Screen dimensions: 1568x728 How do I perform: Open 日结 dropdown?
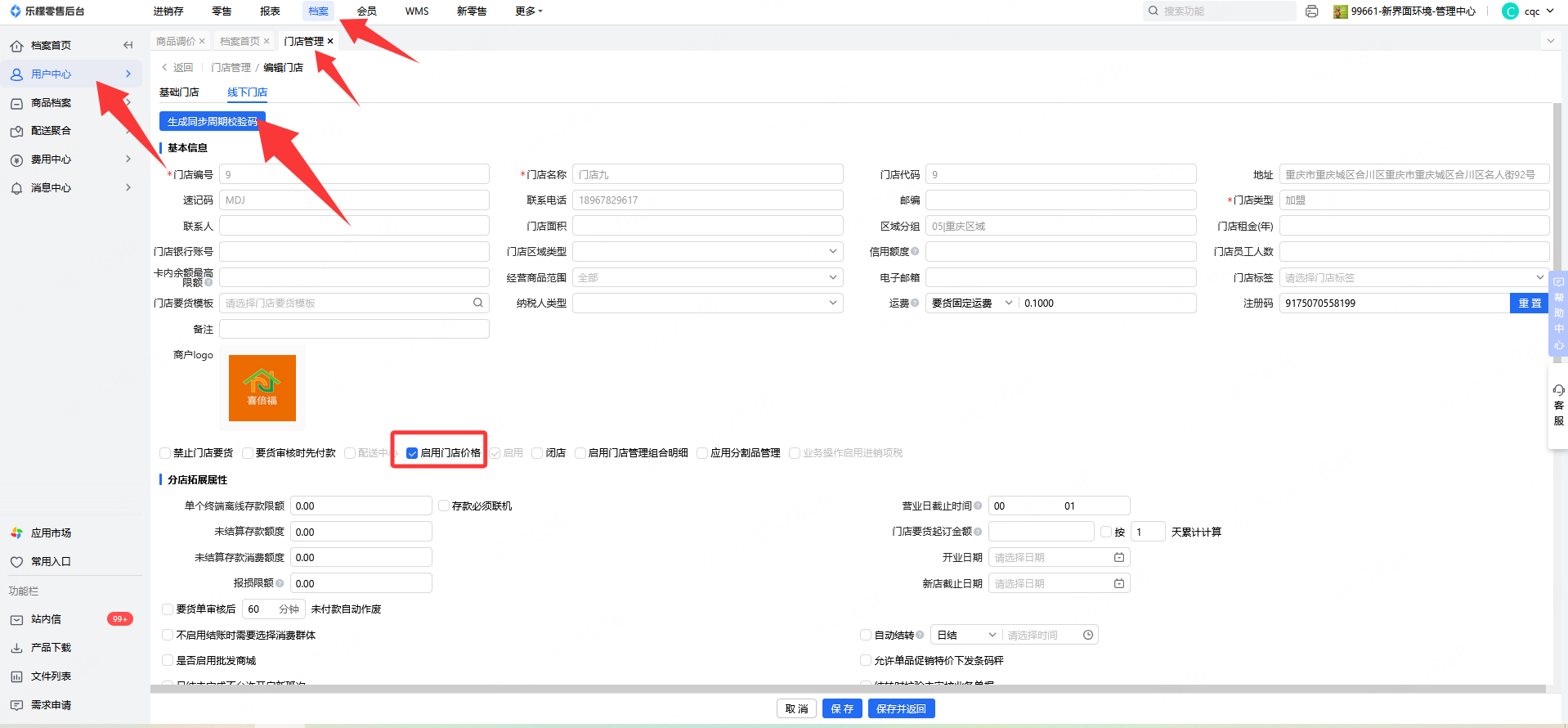[966, 635]
